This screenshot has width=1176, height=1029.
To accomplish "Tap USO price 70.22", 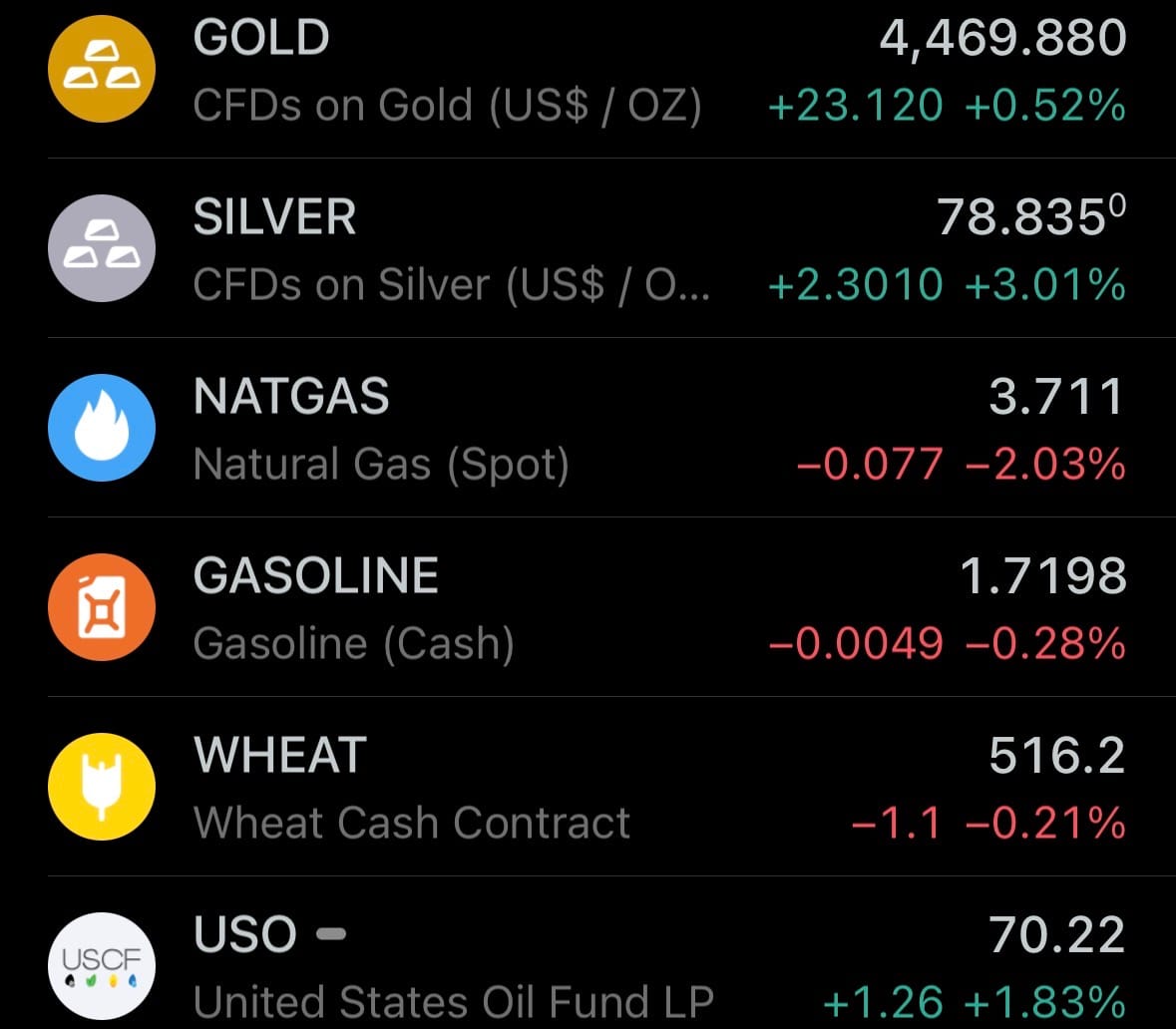I will pos(1057,935).
